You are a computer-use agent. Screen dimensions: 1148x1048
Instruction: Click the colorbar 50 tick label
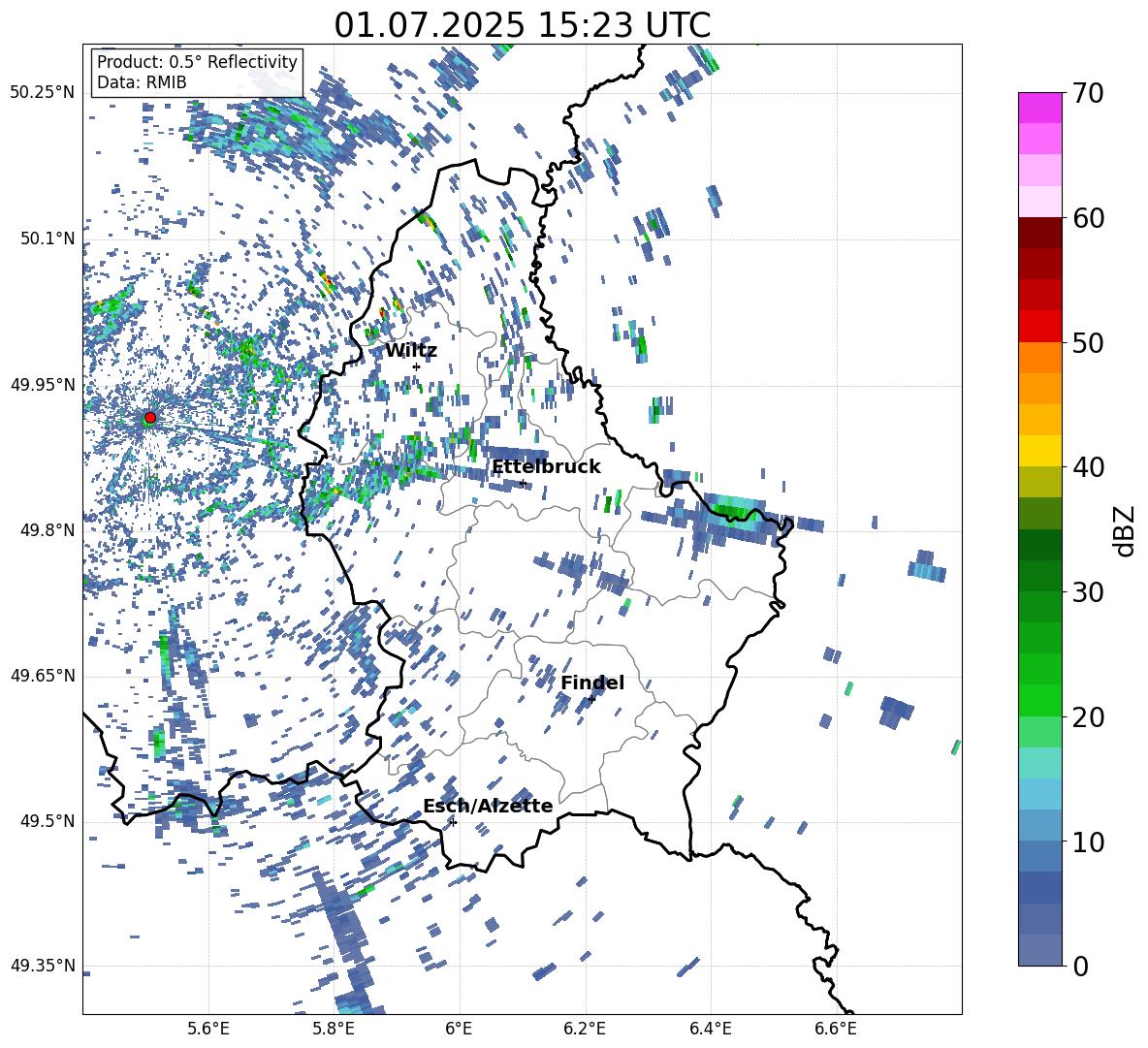pyautogui.click(x=1088, y=342)
